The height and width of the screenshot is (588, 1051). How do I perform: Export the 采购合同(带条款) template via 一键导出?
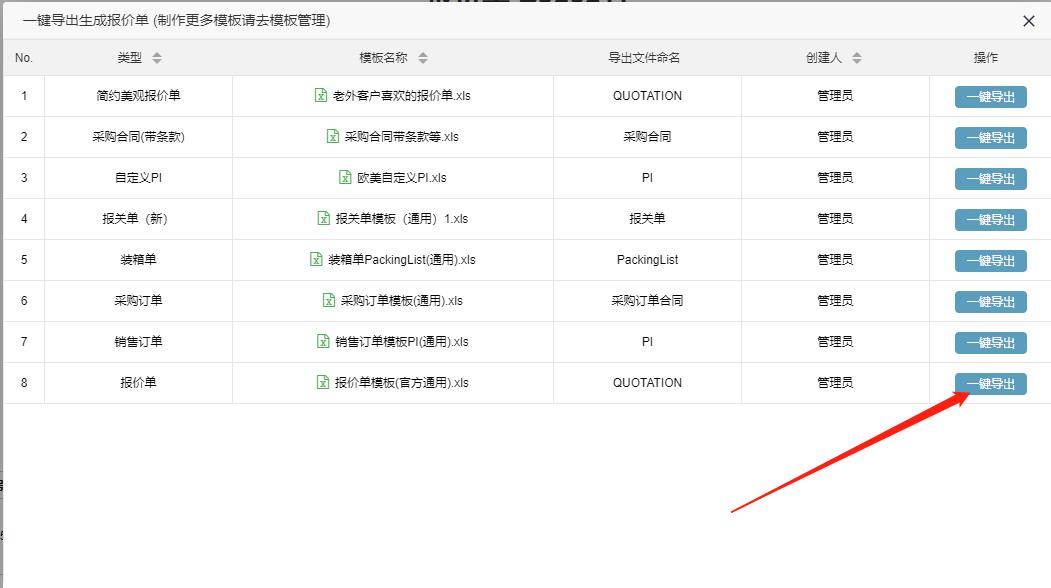(990, 137)
